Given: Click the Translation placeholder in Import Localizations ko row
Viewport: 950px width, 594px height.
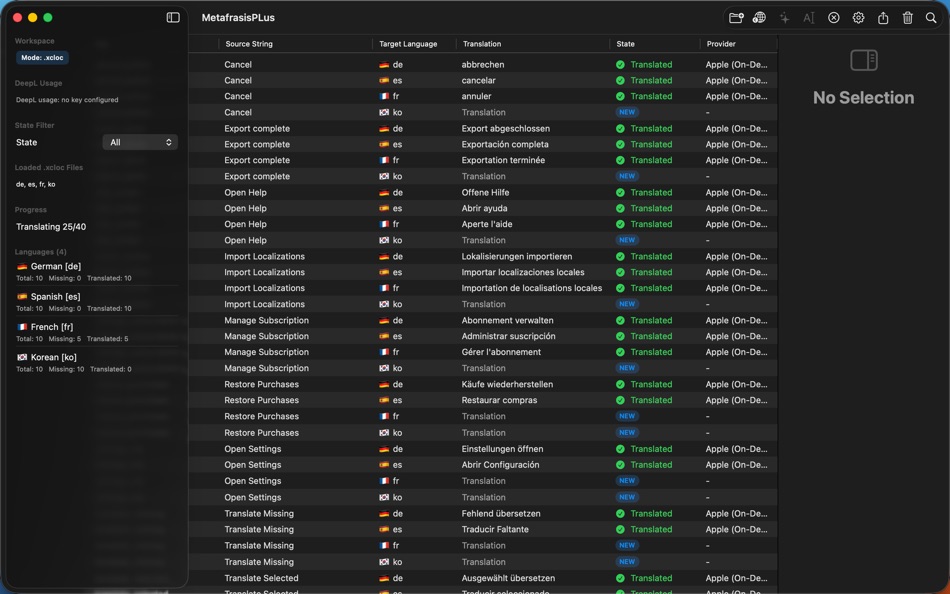Looking at the screenshot, I should coord(483,304).
